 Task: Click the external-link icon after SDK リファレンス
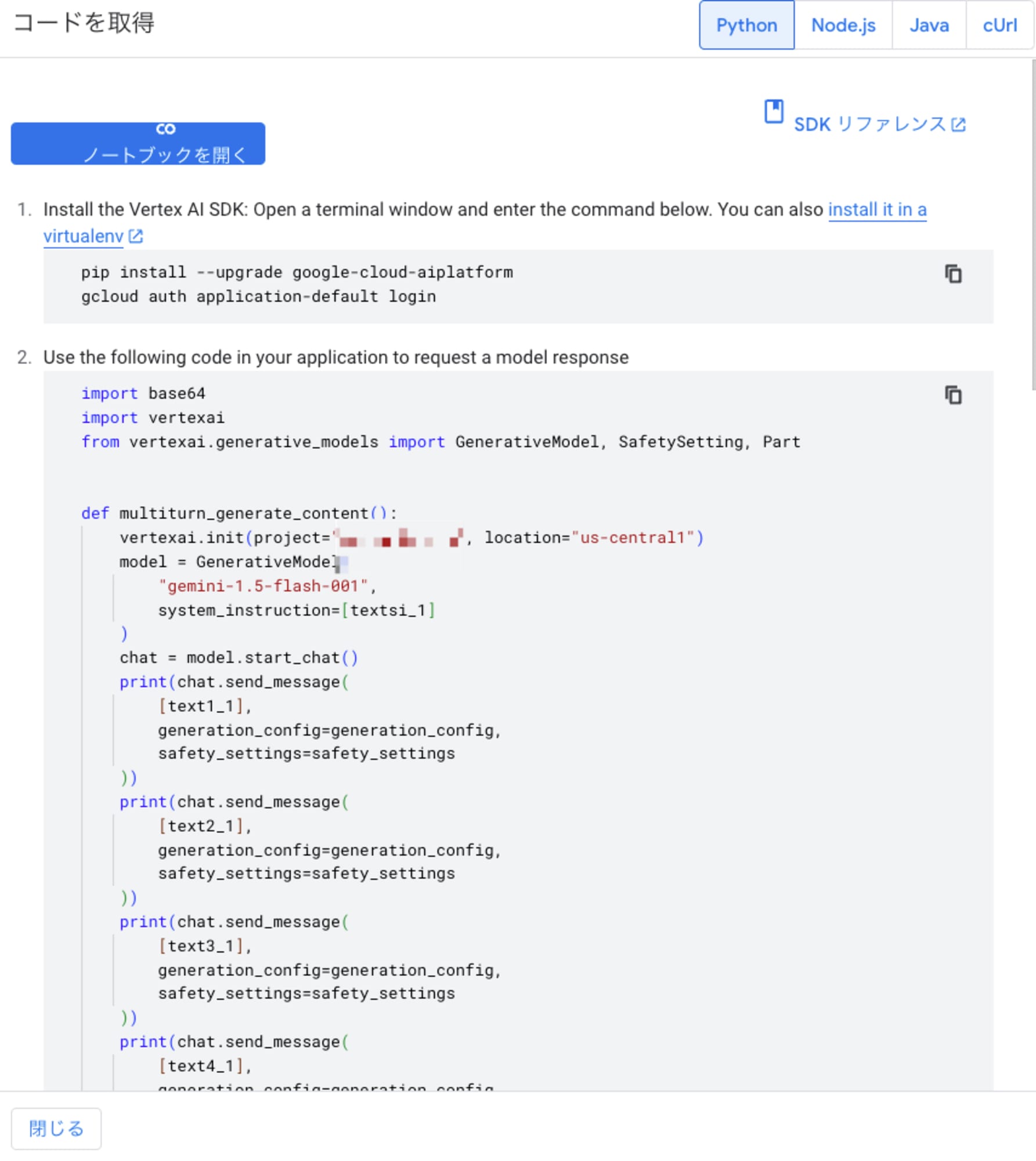(958, 124)
